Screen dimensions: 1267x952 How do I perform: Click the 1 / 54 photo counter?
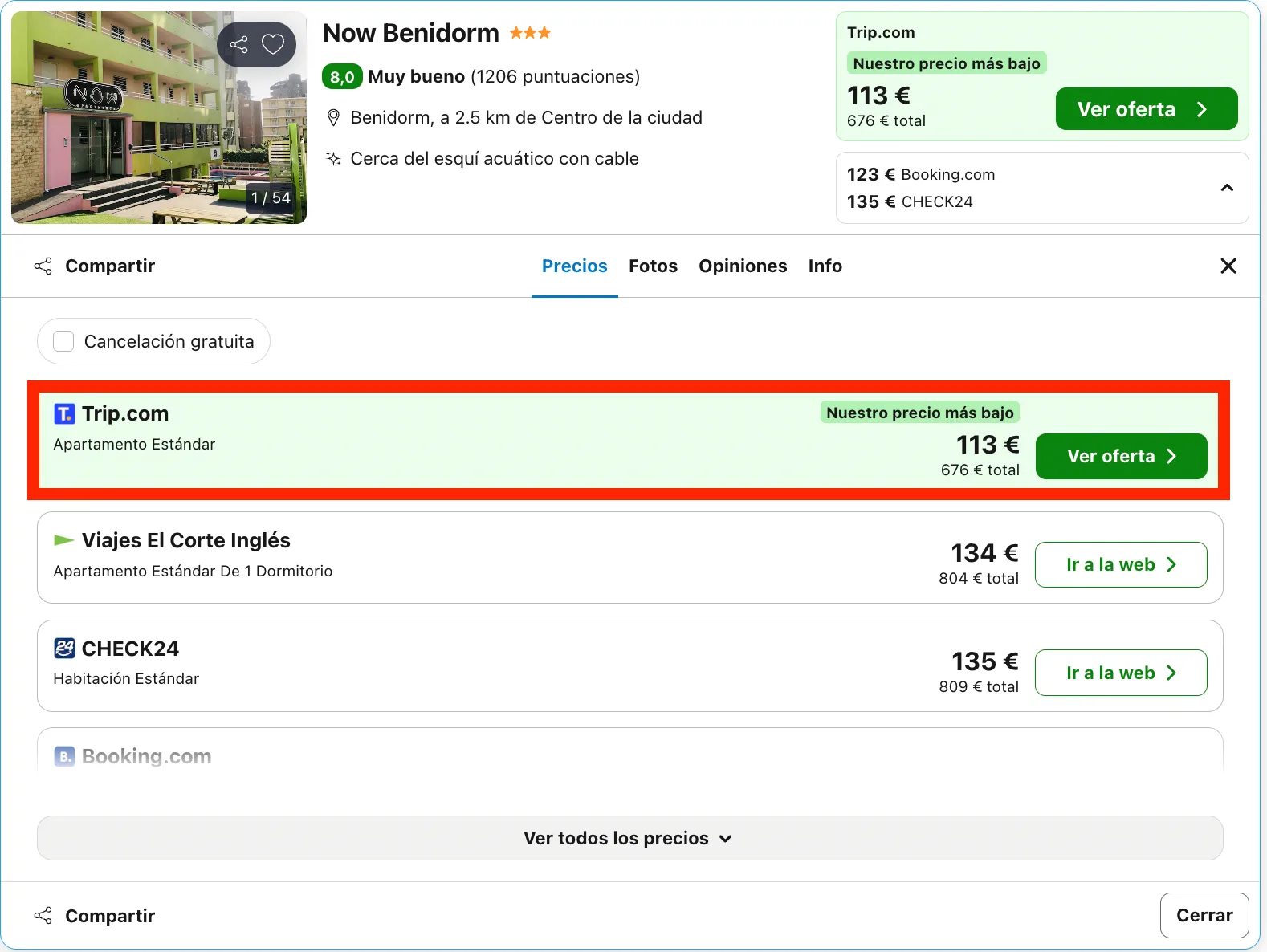(271, 197)
